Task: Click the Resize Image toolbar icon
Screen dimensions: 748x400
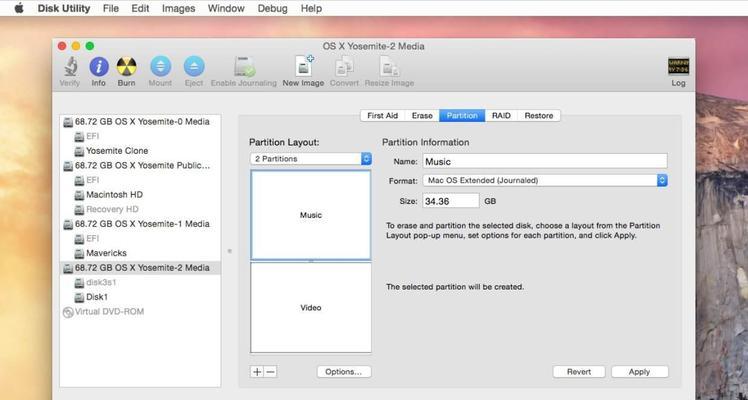Action: click(389, 67)
